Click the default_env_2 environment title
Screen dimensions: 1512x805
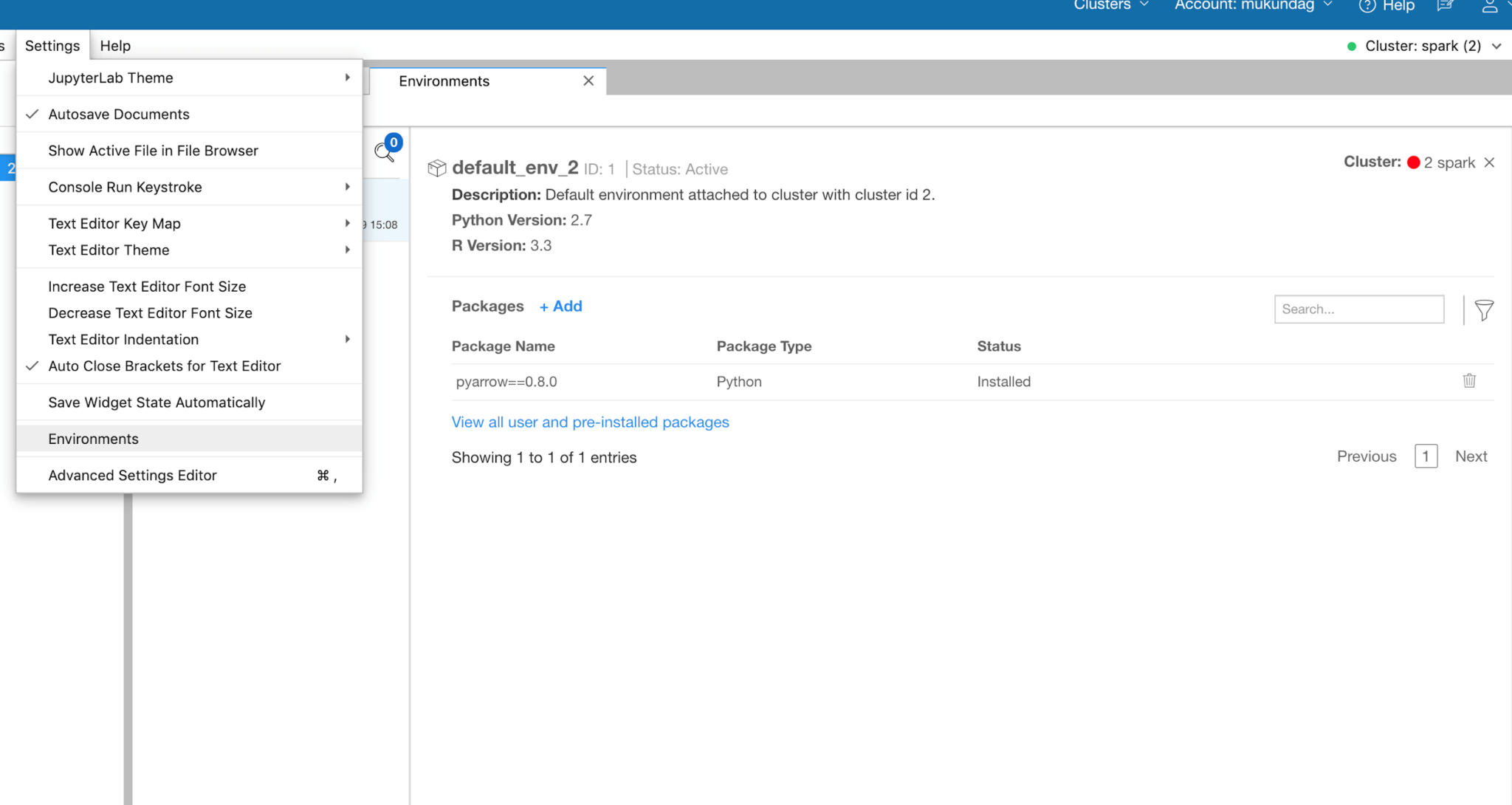515,168
